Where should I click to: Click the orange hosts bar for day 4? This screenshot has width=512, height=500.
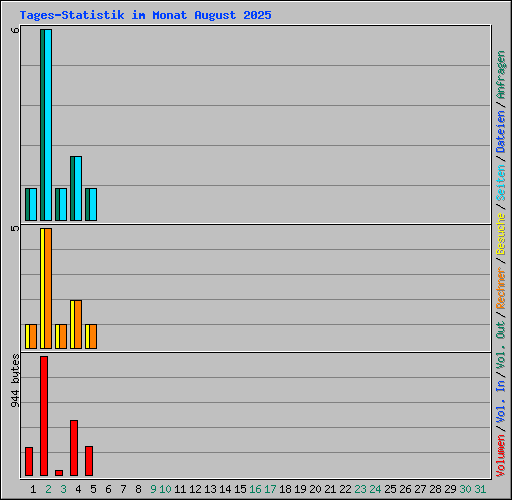[78, 325]
